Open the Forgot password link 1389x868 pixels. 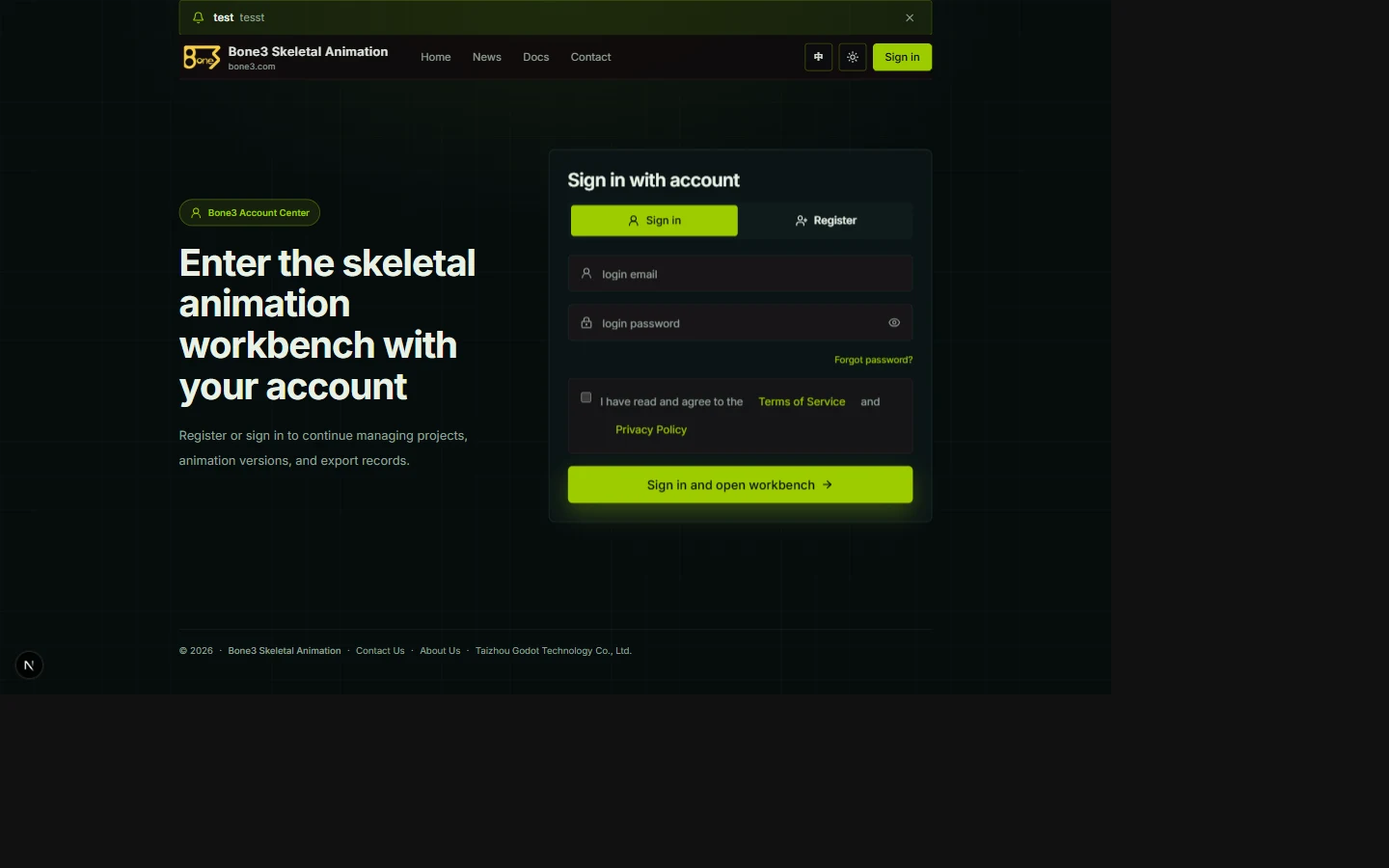(x=873, y=360)
